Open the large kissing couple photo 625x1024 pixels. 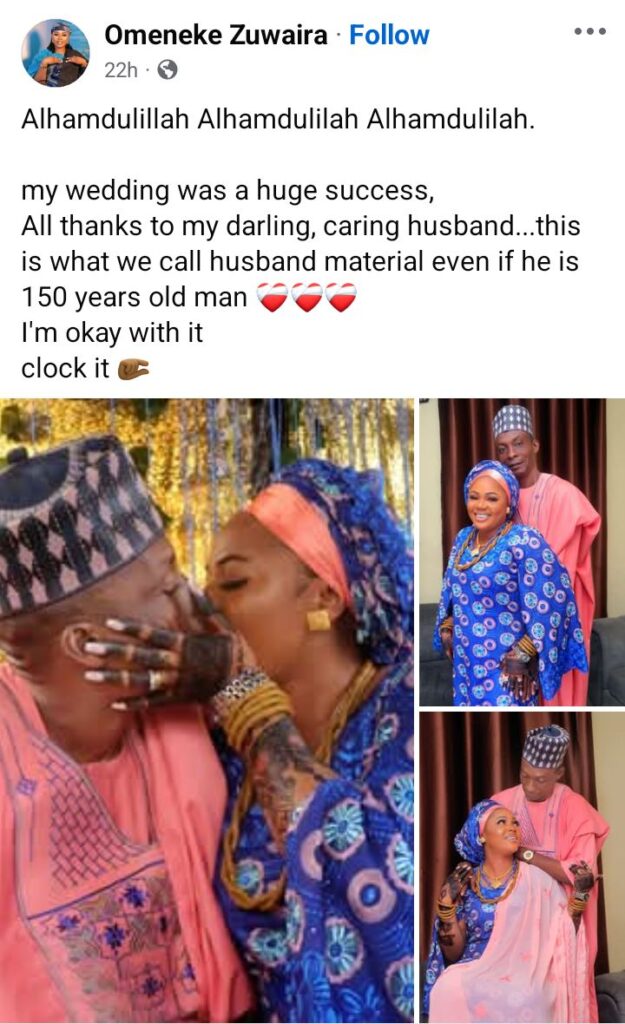click(206, 711)
